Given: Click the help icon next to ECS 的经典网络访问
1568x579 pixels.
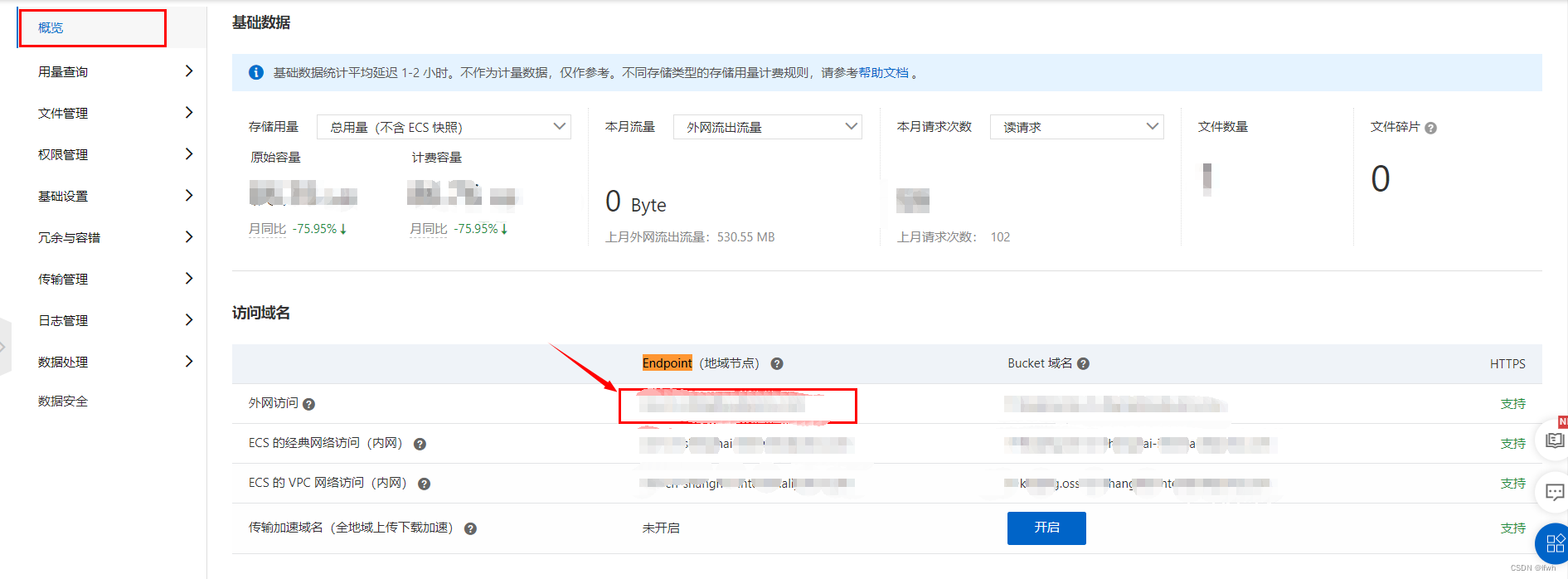Looking at the screenshot, I should click(420, 445).
